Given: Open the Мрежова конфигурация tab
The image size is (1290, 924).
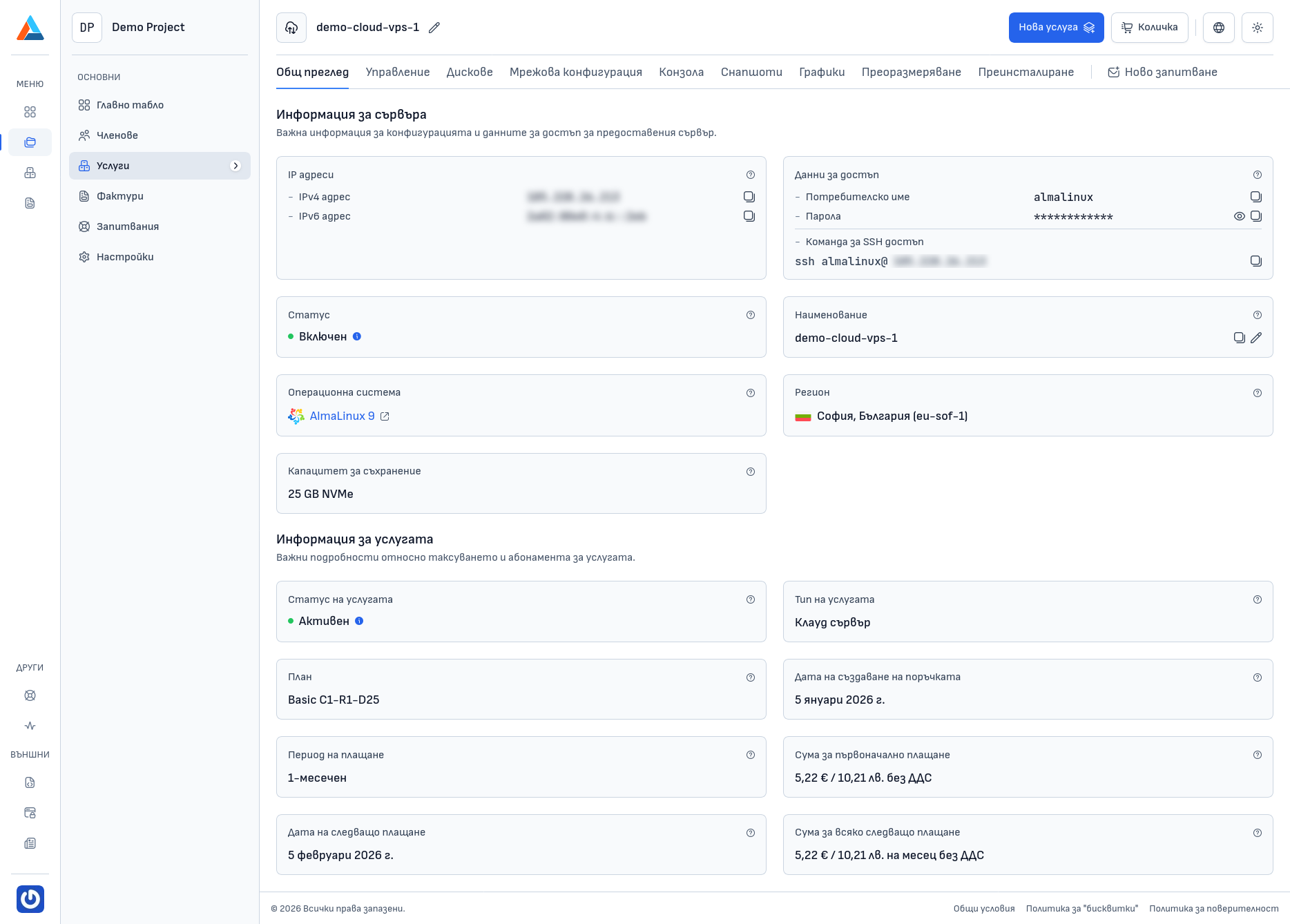Looking at the screenshot, I should tap(575, 72).
